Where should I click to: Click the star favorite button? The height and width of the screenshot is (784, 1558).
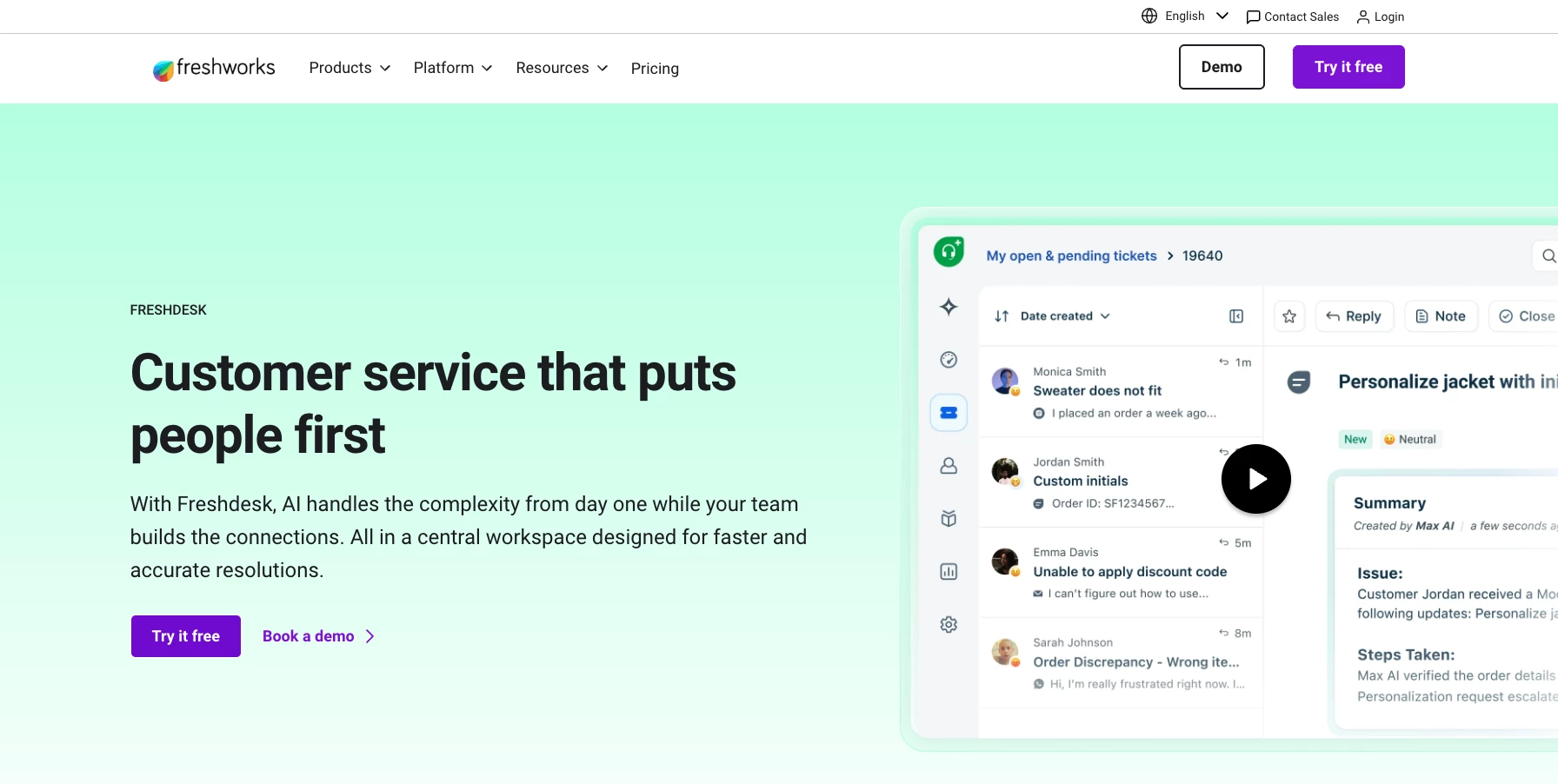pos(1289,316)
